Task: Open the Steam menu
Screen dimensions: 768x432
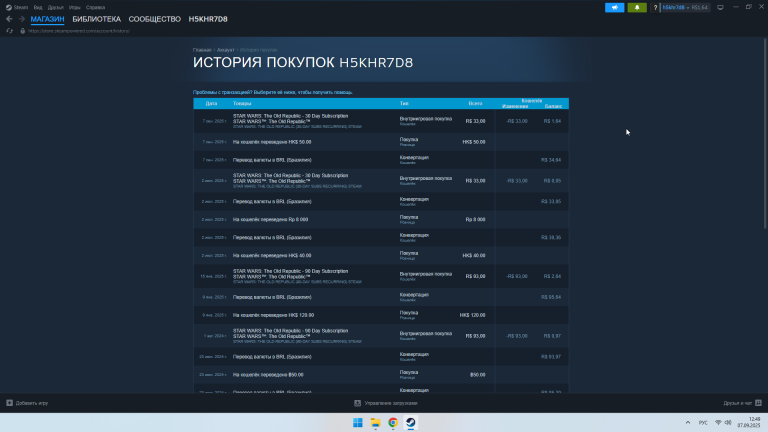Action: coord(17,7)
